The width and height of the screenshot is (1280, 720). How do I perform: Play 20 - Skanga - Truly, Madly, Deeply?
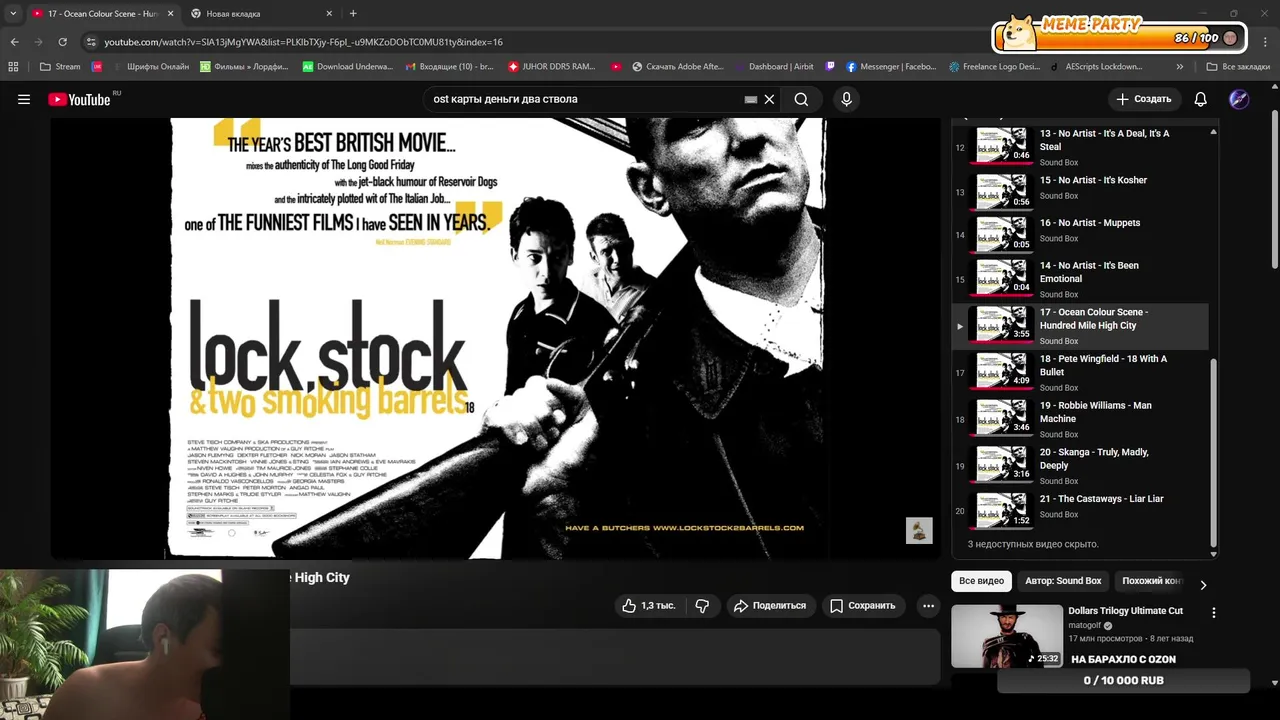1080,465
